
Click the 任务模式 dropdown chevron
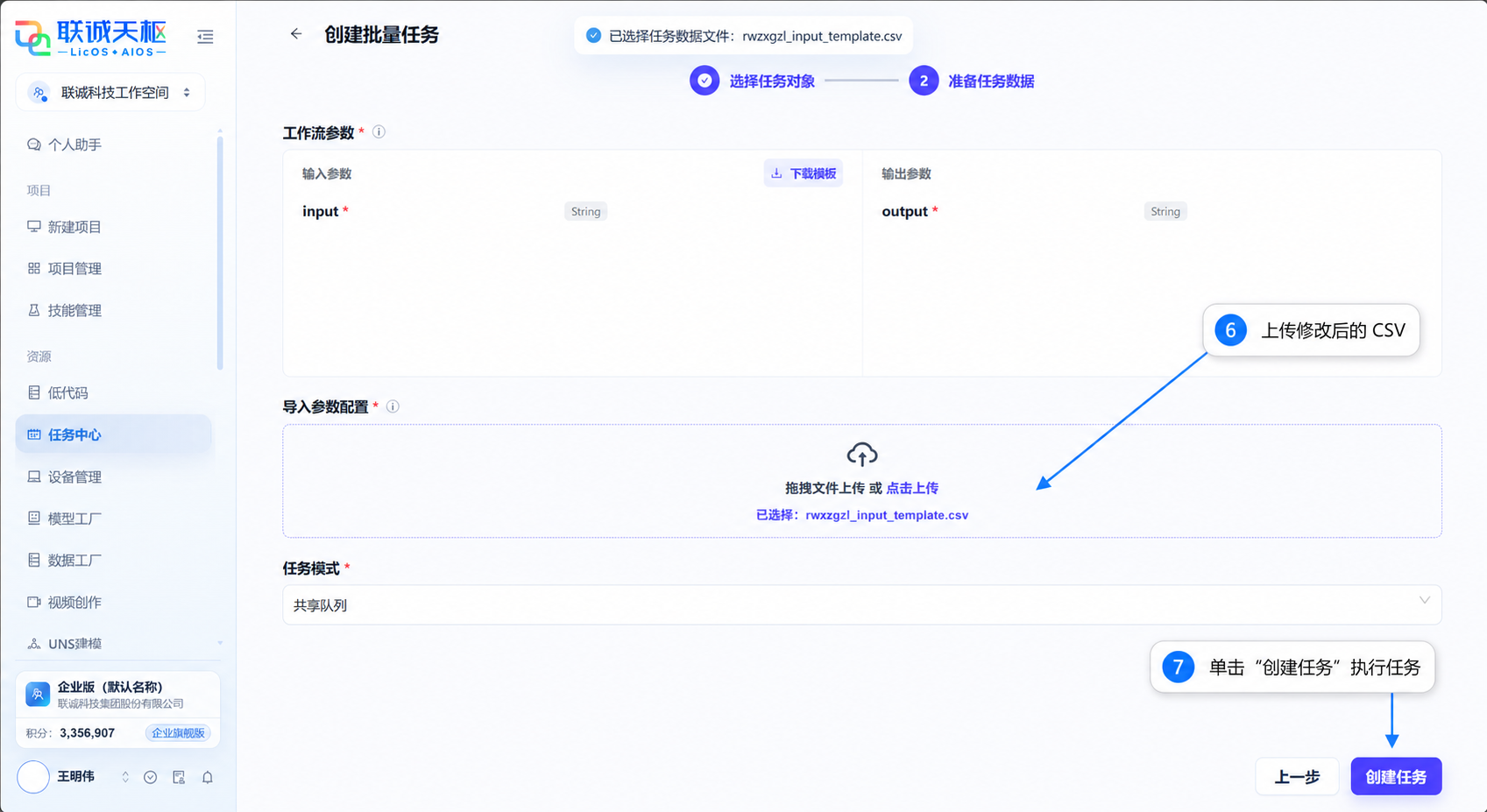(1425, 601)
